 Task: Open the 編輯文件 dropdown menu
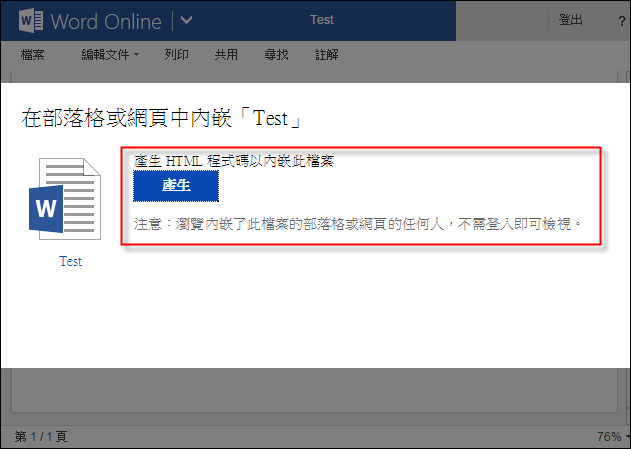point(110,55)
